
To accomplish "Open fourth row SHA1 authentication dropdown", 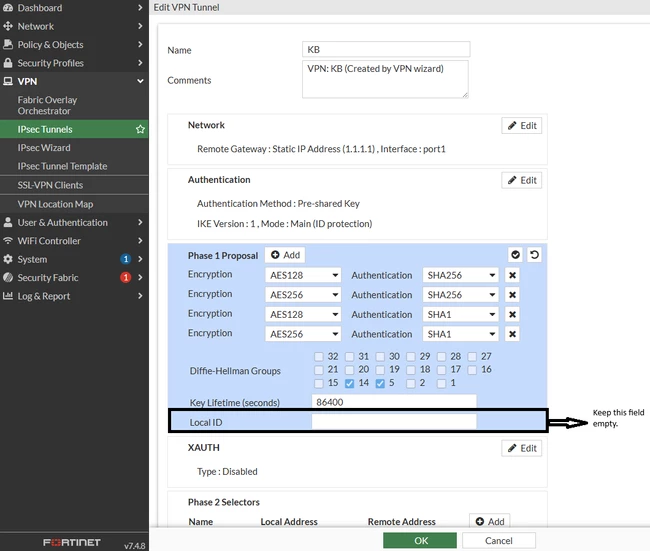I will (x=460, y=334).
